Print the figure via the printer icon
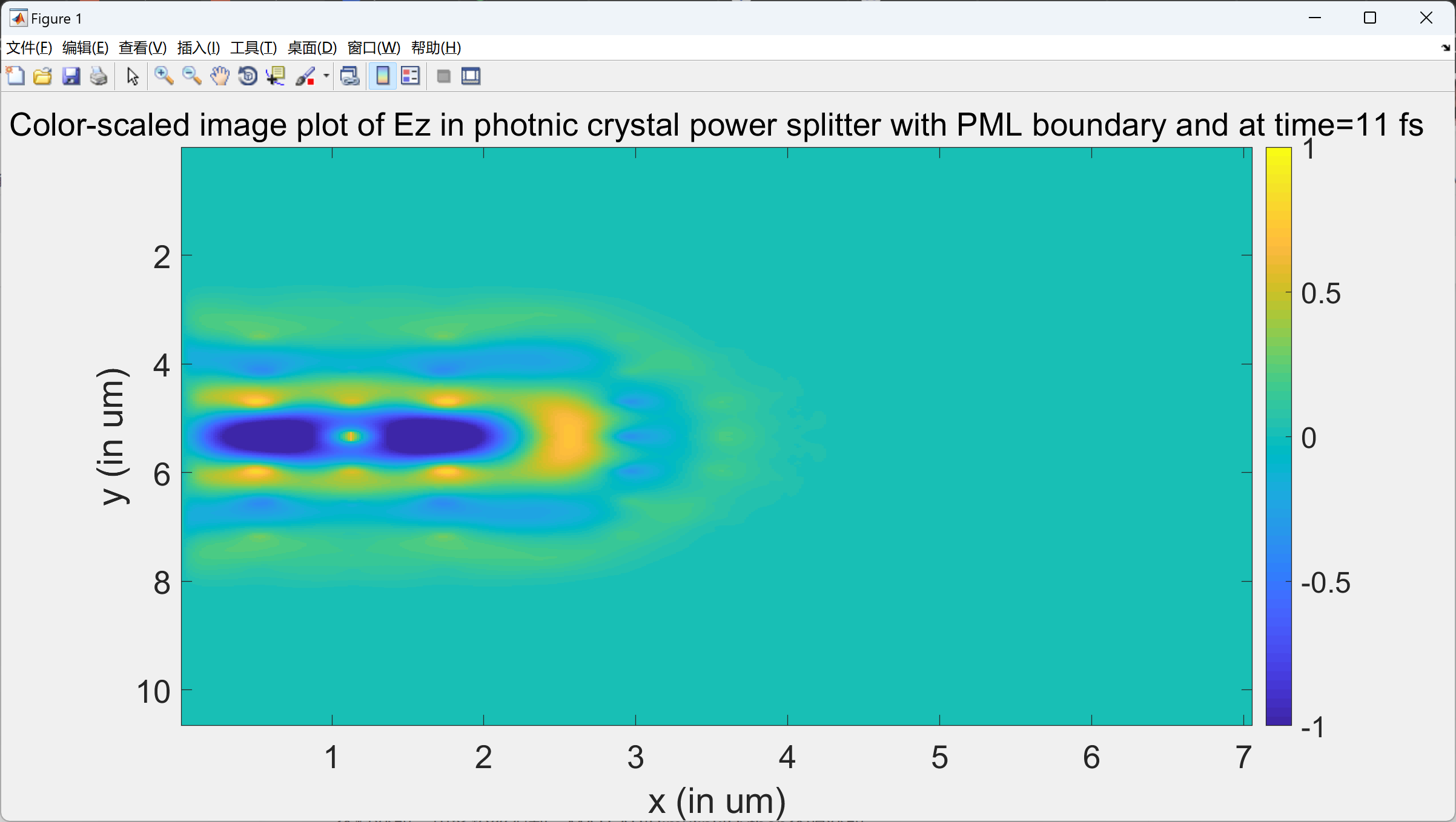 coord(99,76)
